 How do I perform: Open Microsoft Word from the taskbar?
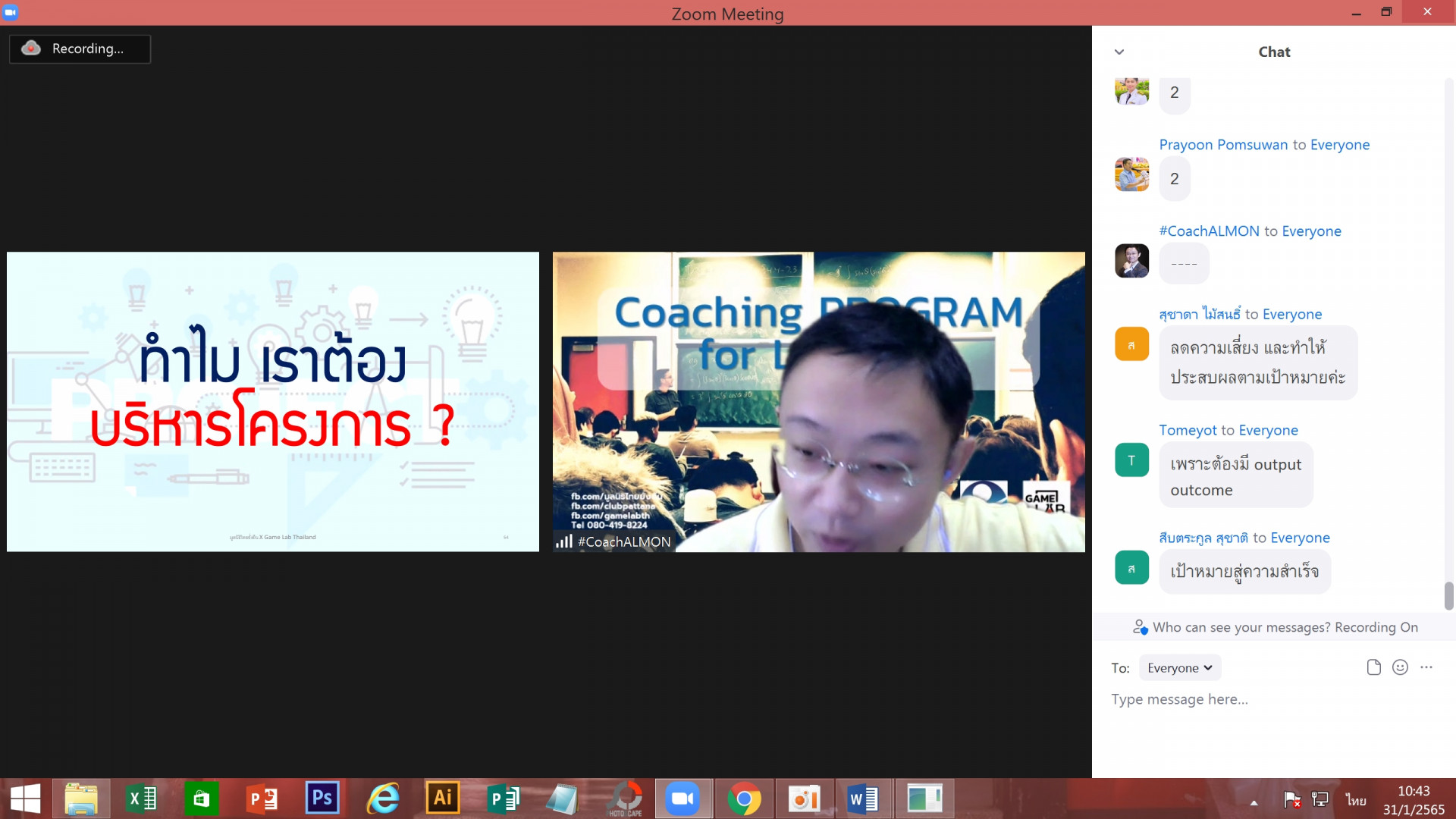863,799
